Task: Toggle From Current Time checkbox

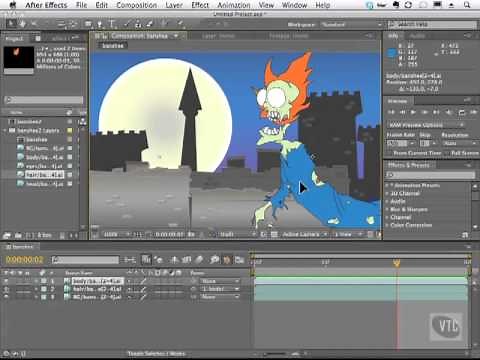Action: click(x=389, y=153)
